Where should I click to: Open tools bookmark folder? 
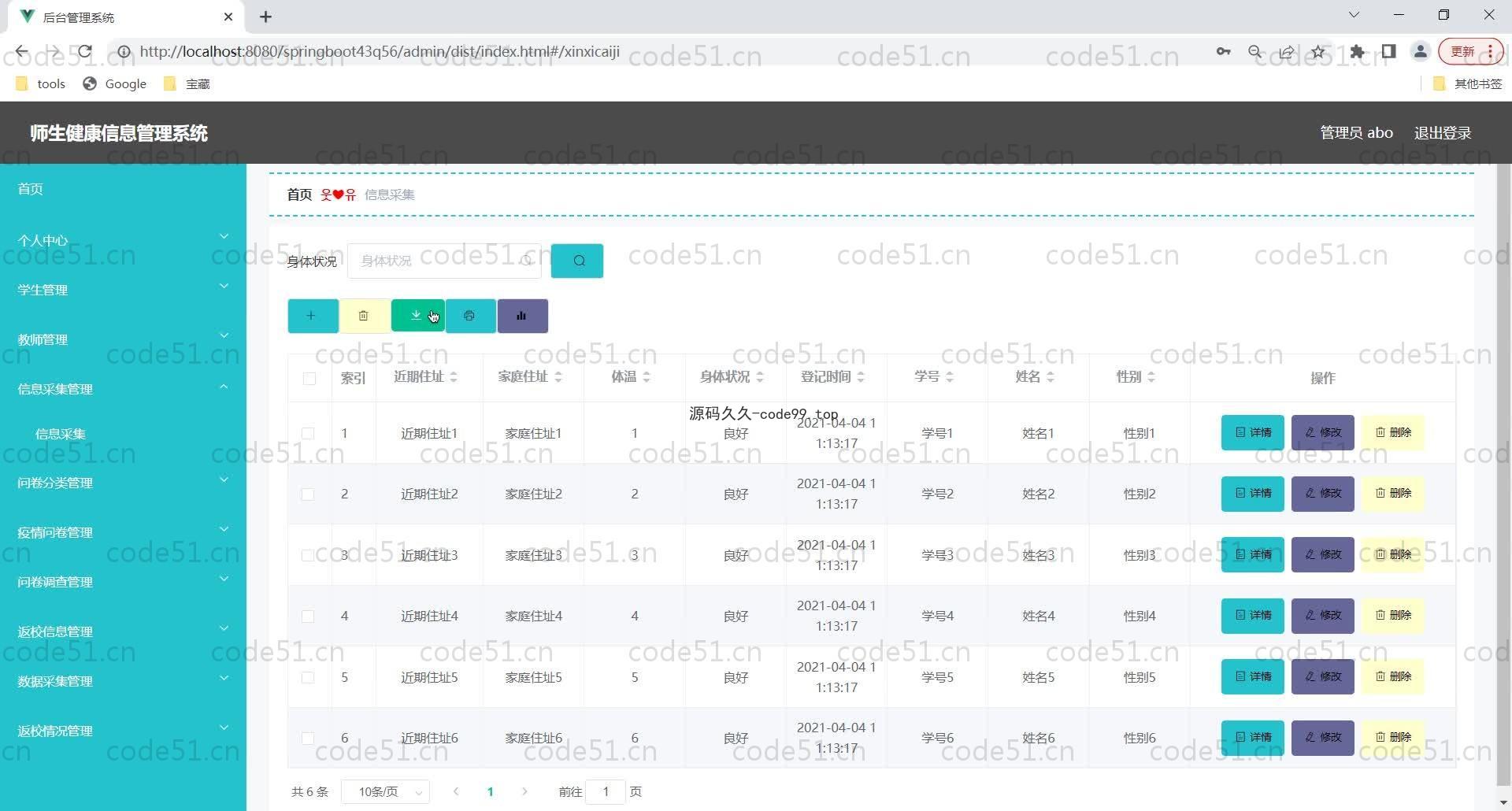tap(41, 83)
